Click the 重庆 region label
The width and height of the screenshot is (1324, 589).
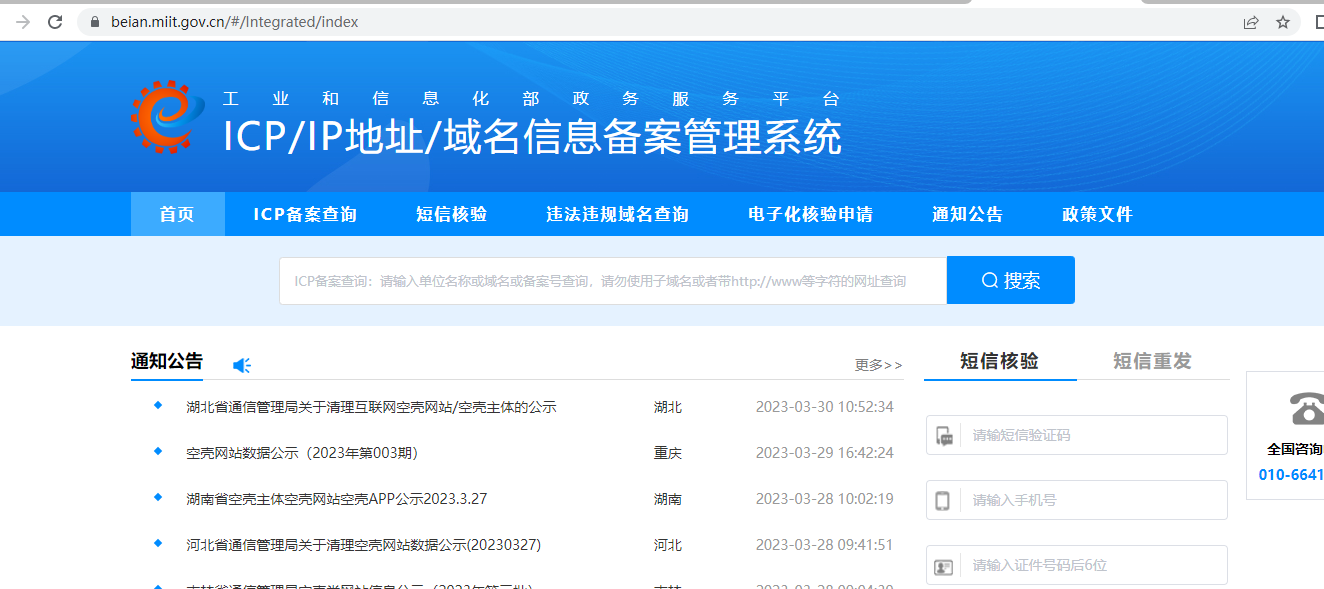(668, 453)
